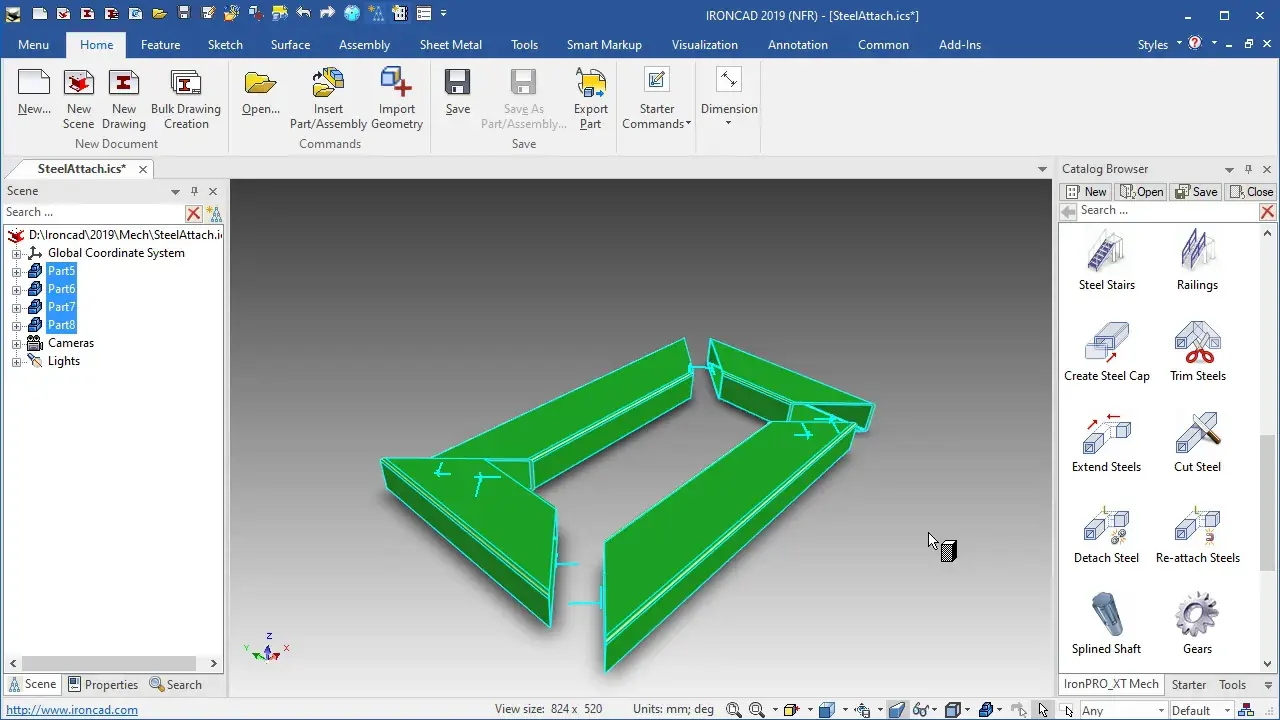This screenshot has height=720, width=1280.
Task: Click the Scene panel horizontal scrollbar
Action: point(111,663)
